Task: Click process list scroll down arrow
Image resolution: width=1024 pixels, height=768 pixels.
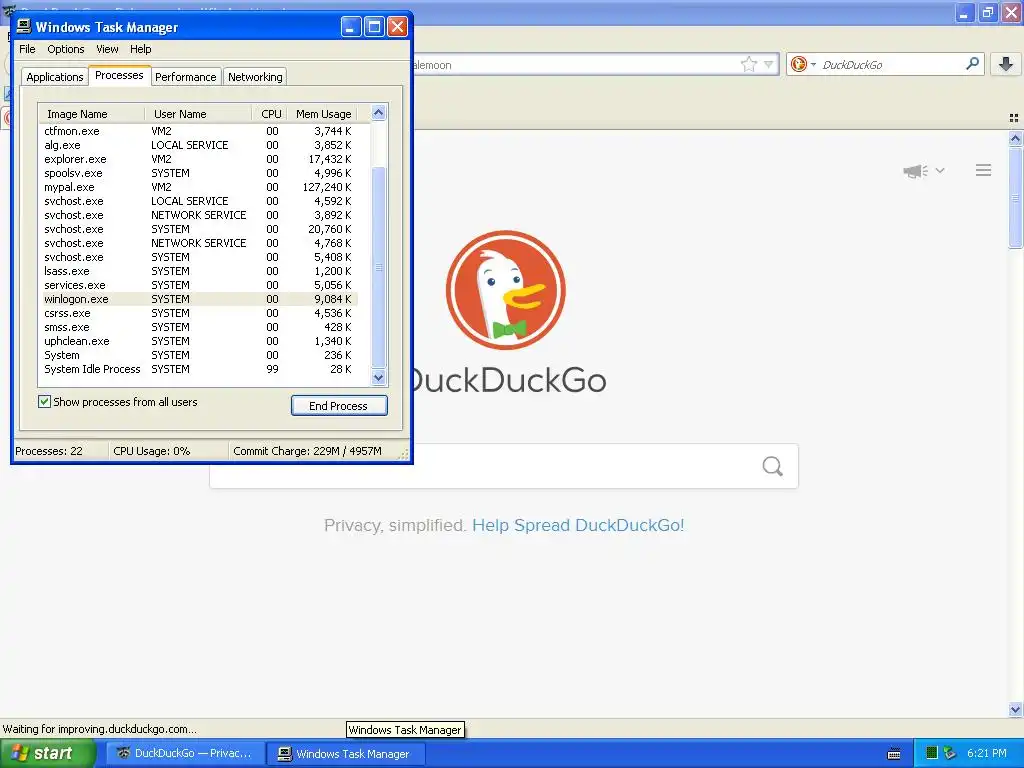Action: [378, 377]
